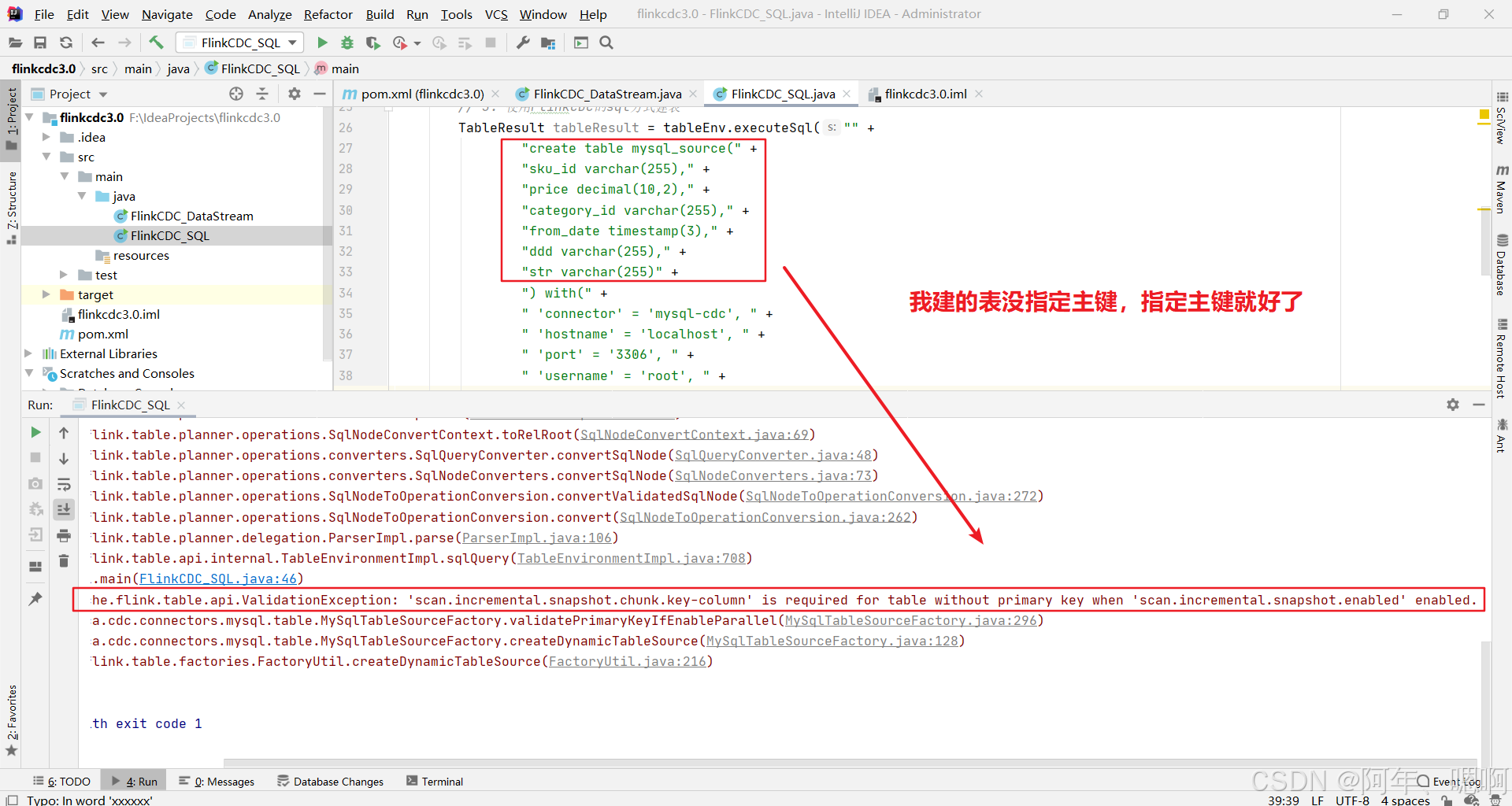Hide the Project tool window panel
This screenshot has width=1512, height=806.
click(319, 94)
